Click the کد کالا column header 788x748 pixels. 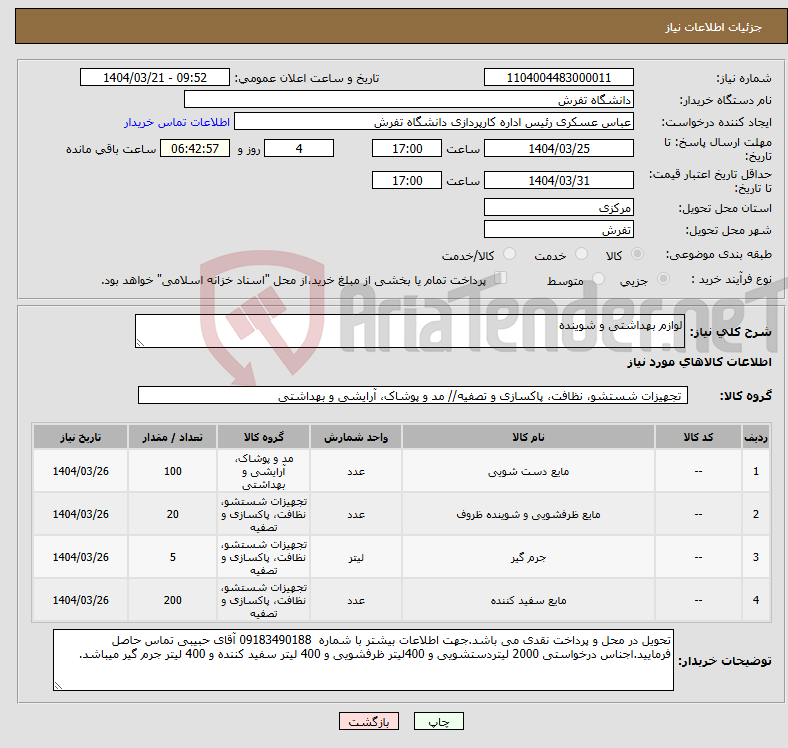(x=698, y=437)
